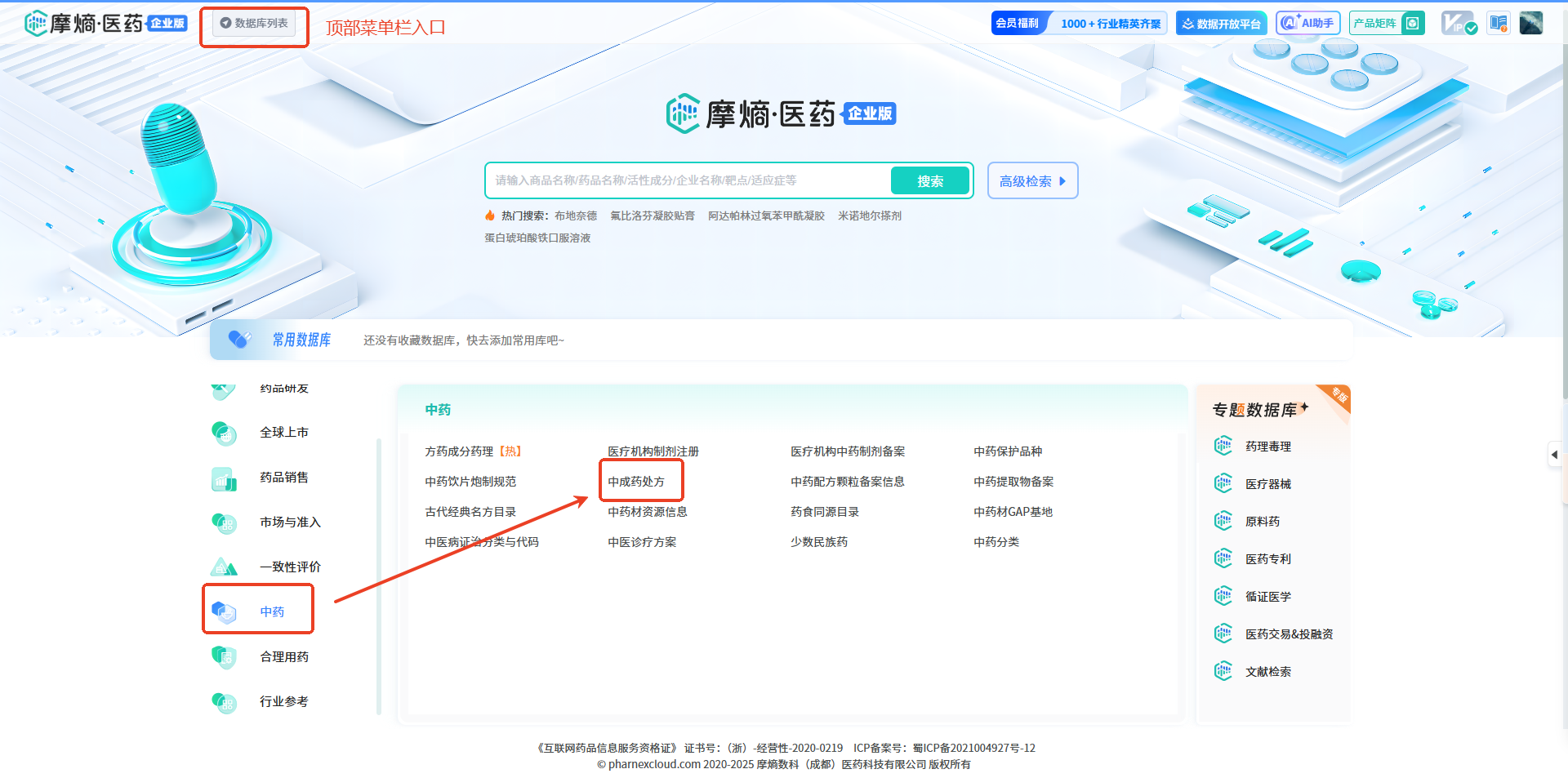Open 中药材GAP基地 database
Screen dimensions: 1568x778
(1013, 511)
